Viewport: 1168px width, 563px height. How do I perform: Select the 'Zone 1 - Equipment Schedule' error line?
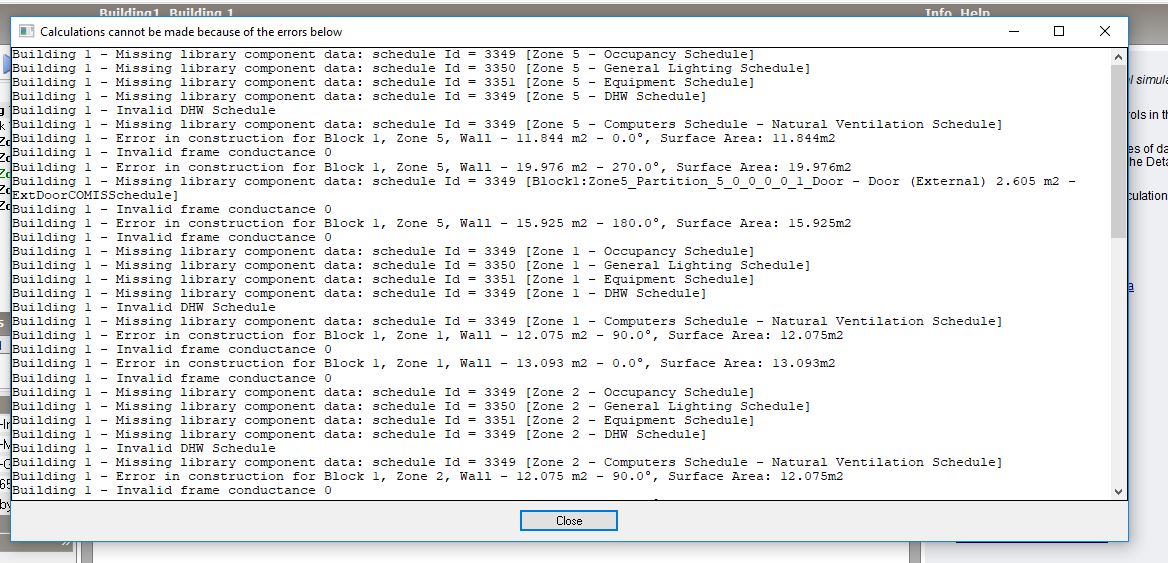(384, 280)
